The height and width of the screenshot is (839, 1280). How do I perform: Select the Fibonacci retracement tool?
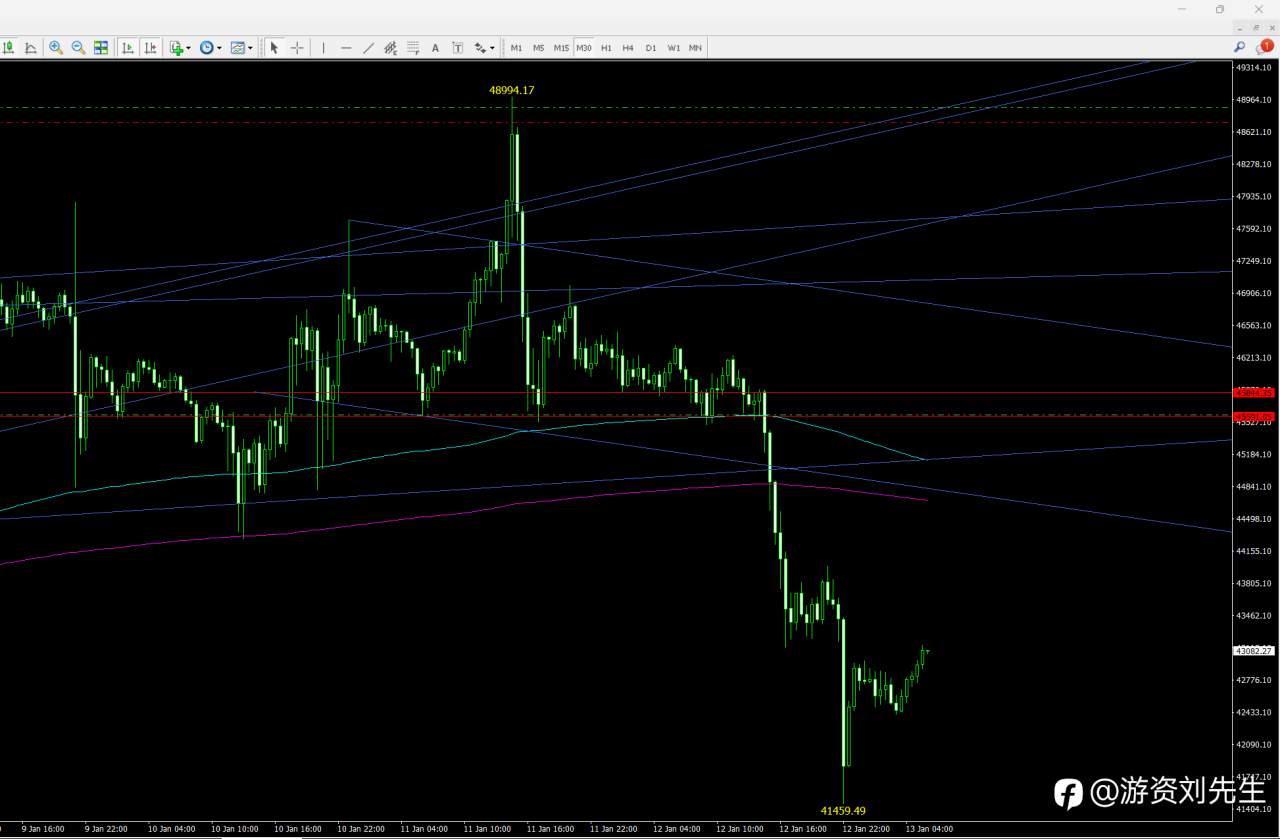point(413,47)
